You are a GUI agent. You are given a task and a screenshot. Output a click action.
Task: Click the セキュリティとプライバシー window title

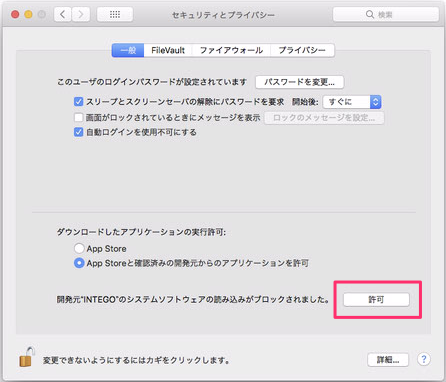coord(223,15)
